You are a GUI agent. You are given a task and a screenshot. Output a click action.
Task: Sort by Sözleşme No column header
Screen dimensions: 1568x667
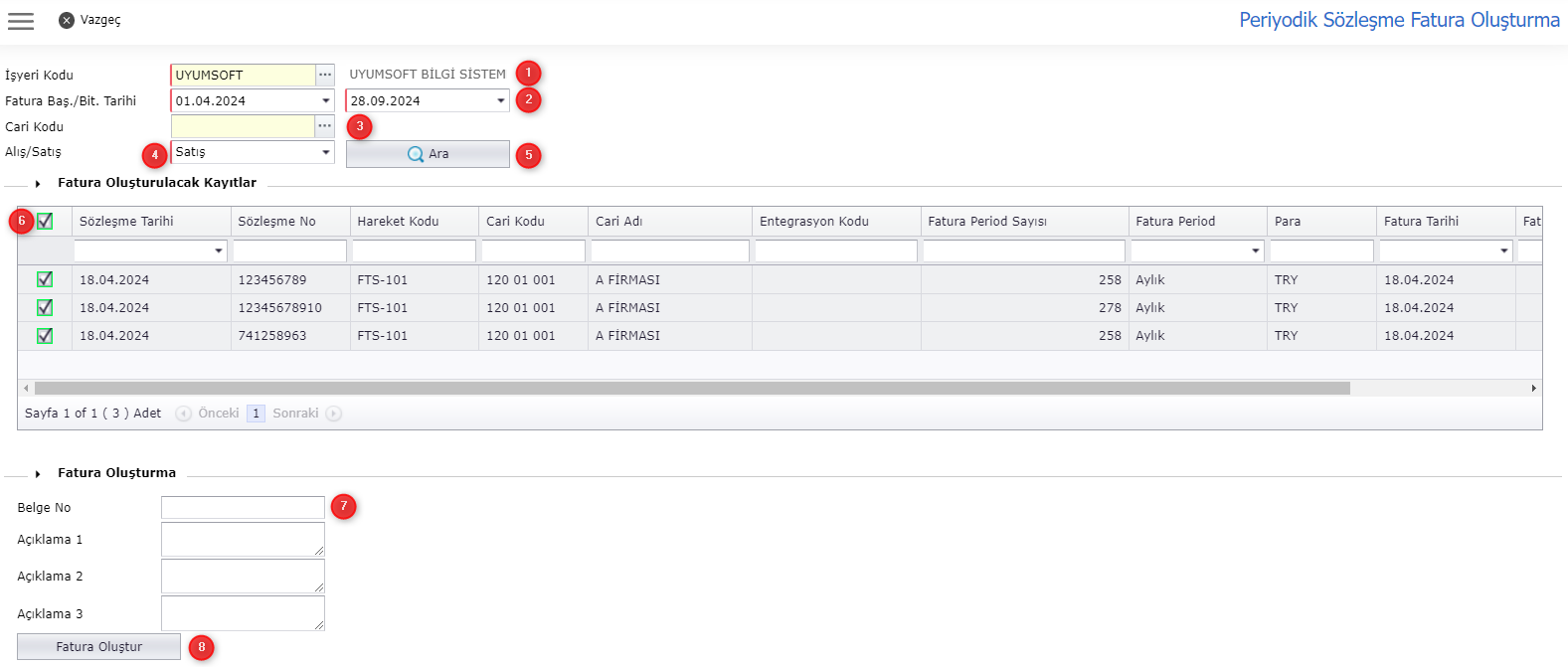pos(290,221)
